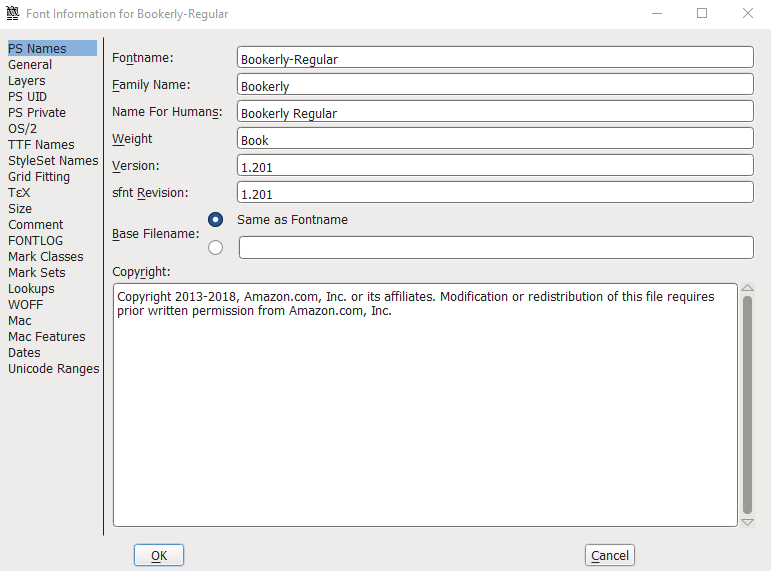The height and width of the screenshot is (571, 771).
Task: Click the Name For Humans label
Action: 167,112
